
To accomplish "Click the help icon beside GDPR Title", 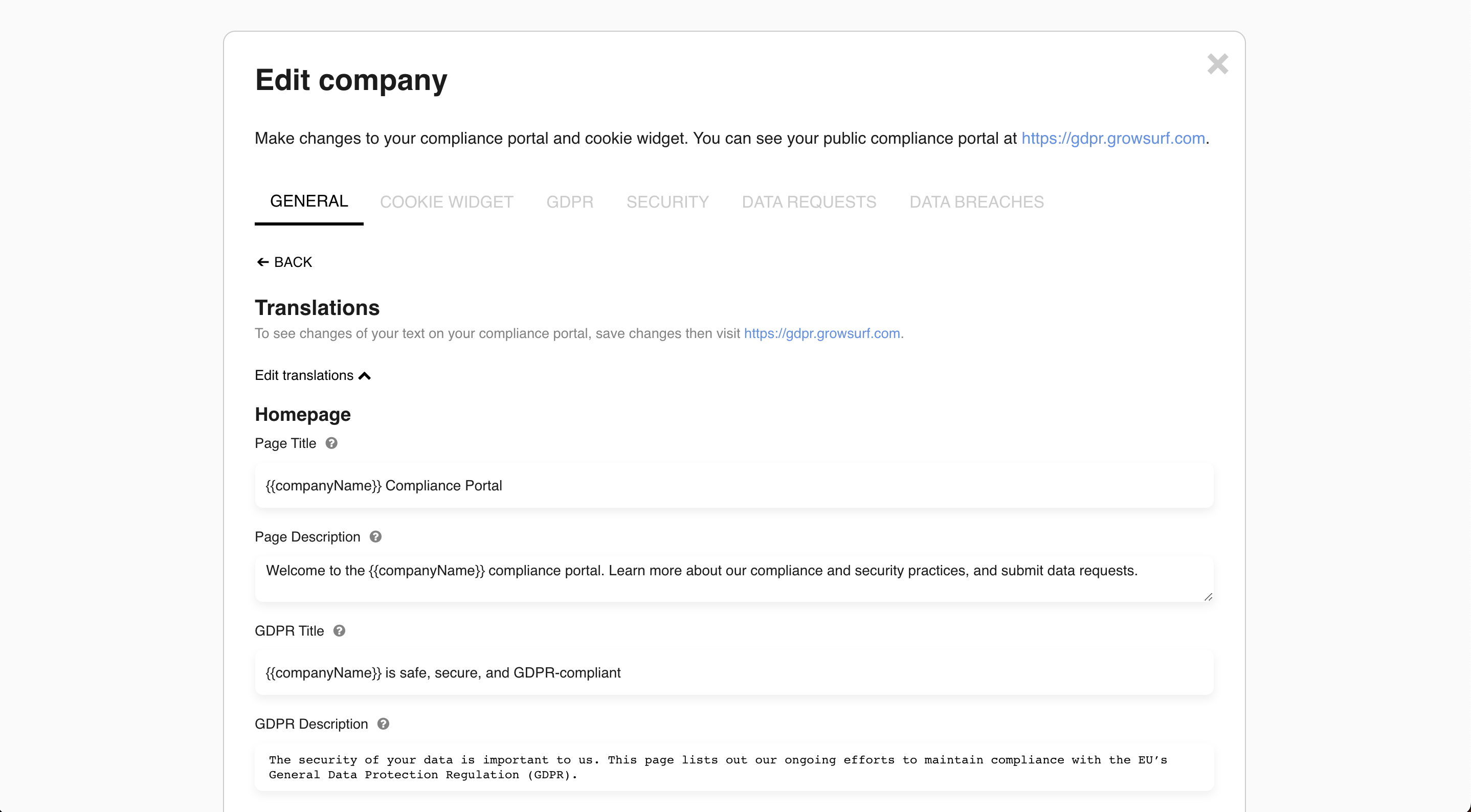I will coord(339,630).
